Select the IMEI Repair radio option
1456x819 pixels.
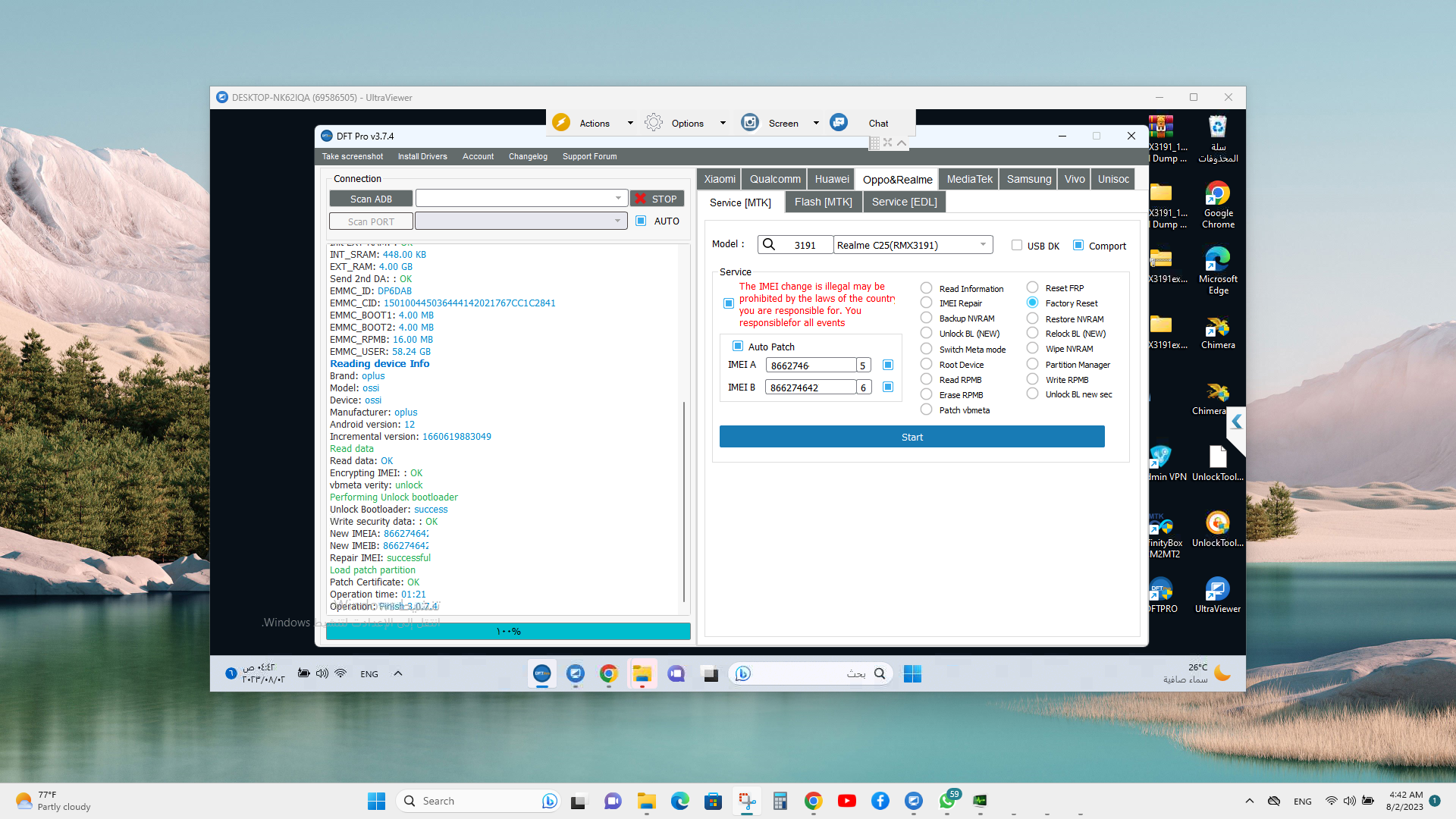click(x=926, y=303)
